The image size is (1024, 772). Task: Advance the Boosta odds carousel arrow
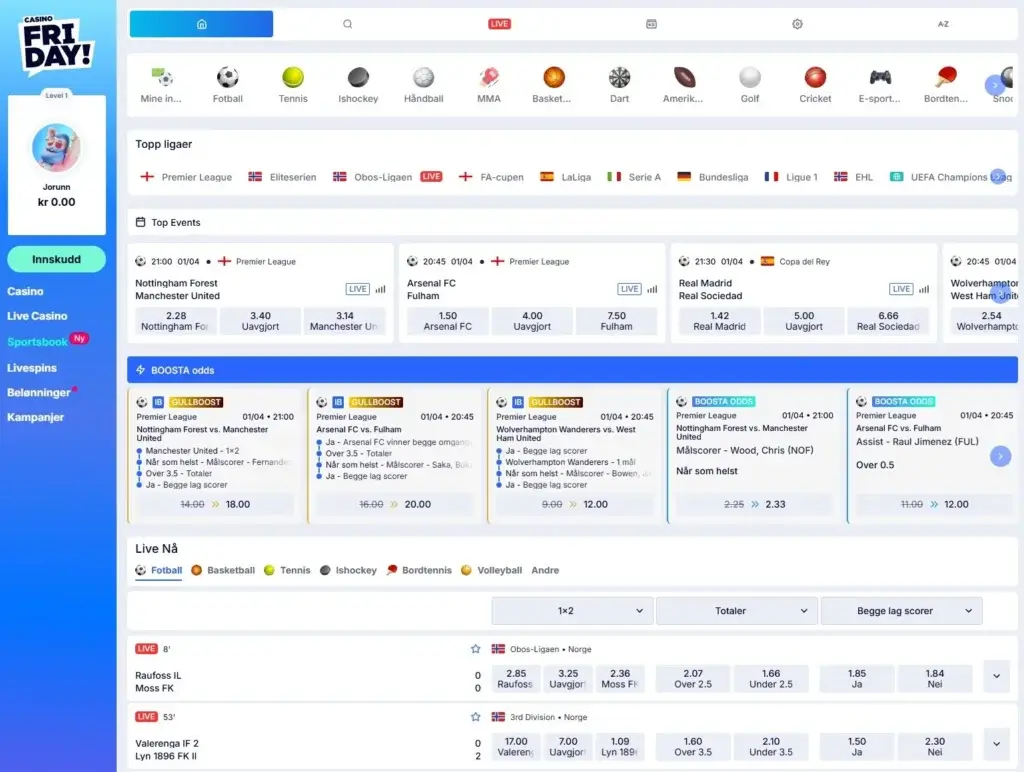tap(1000, 456)
